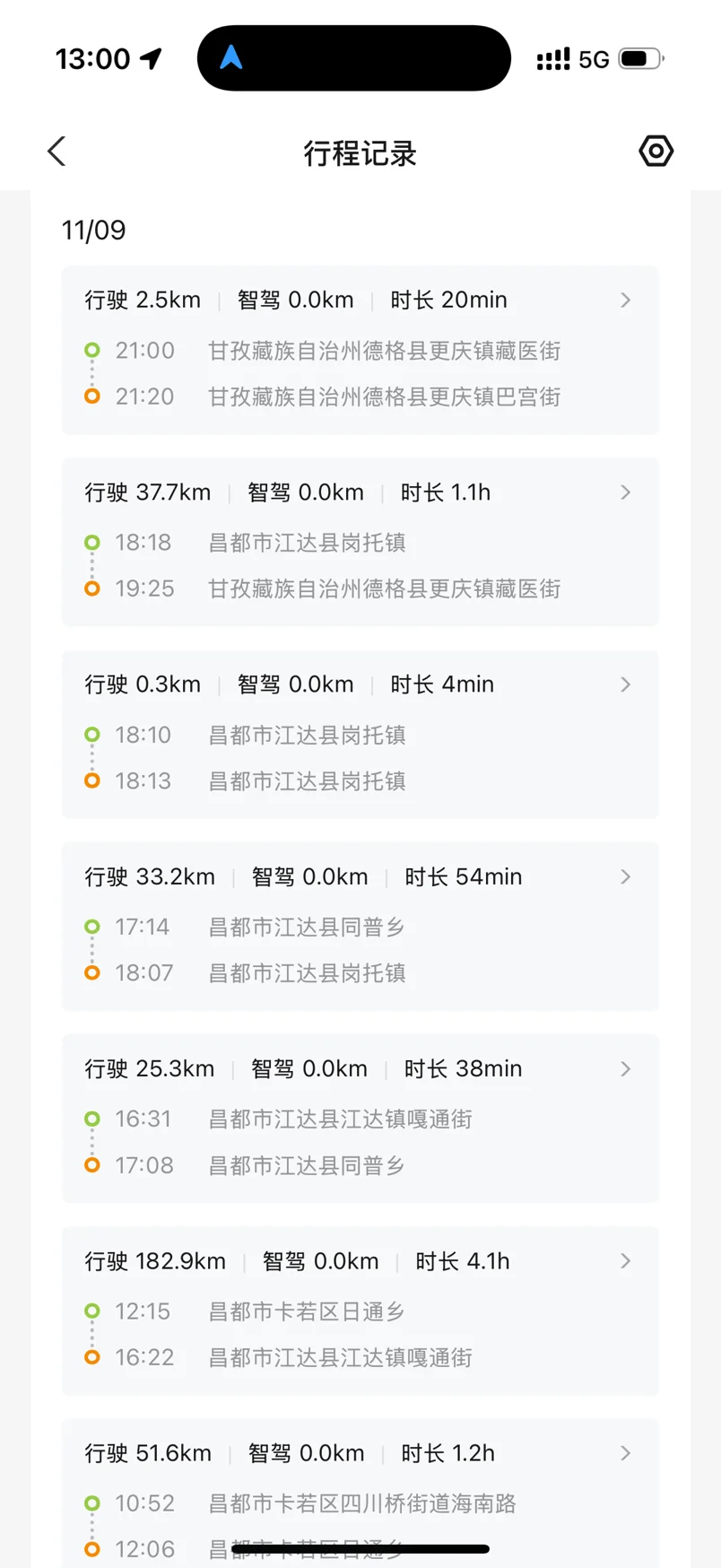Tap the 行程记录 page title

pos(360,153)
